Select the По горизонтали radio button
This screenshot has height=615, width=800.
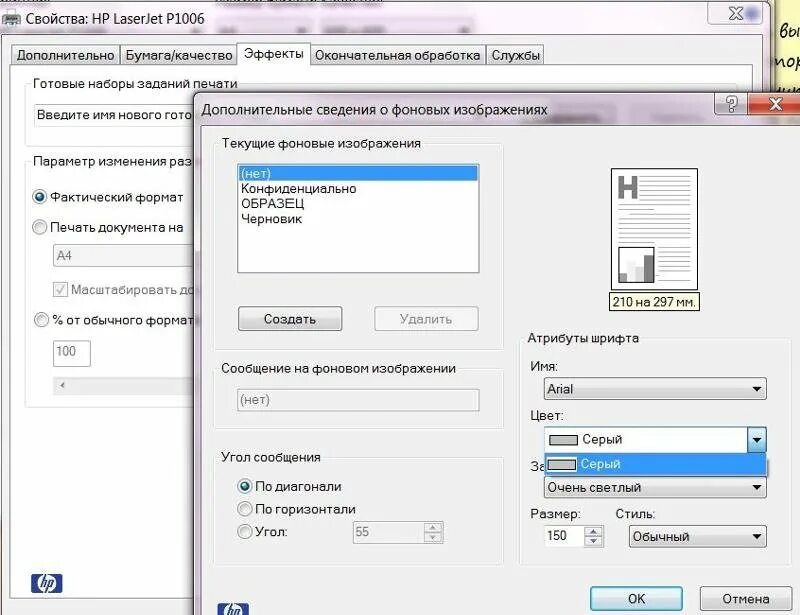pos(245,509)
